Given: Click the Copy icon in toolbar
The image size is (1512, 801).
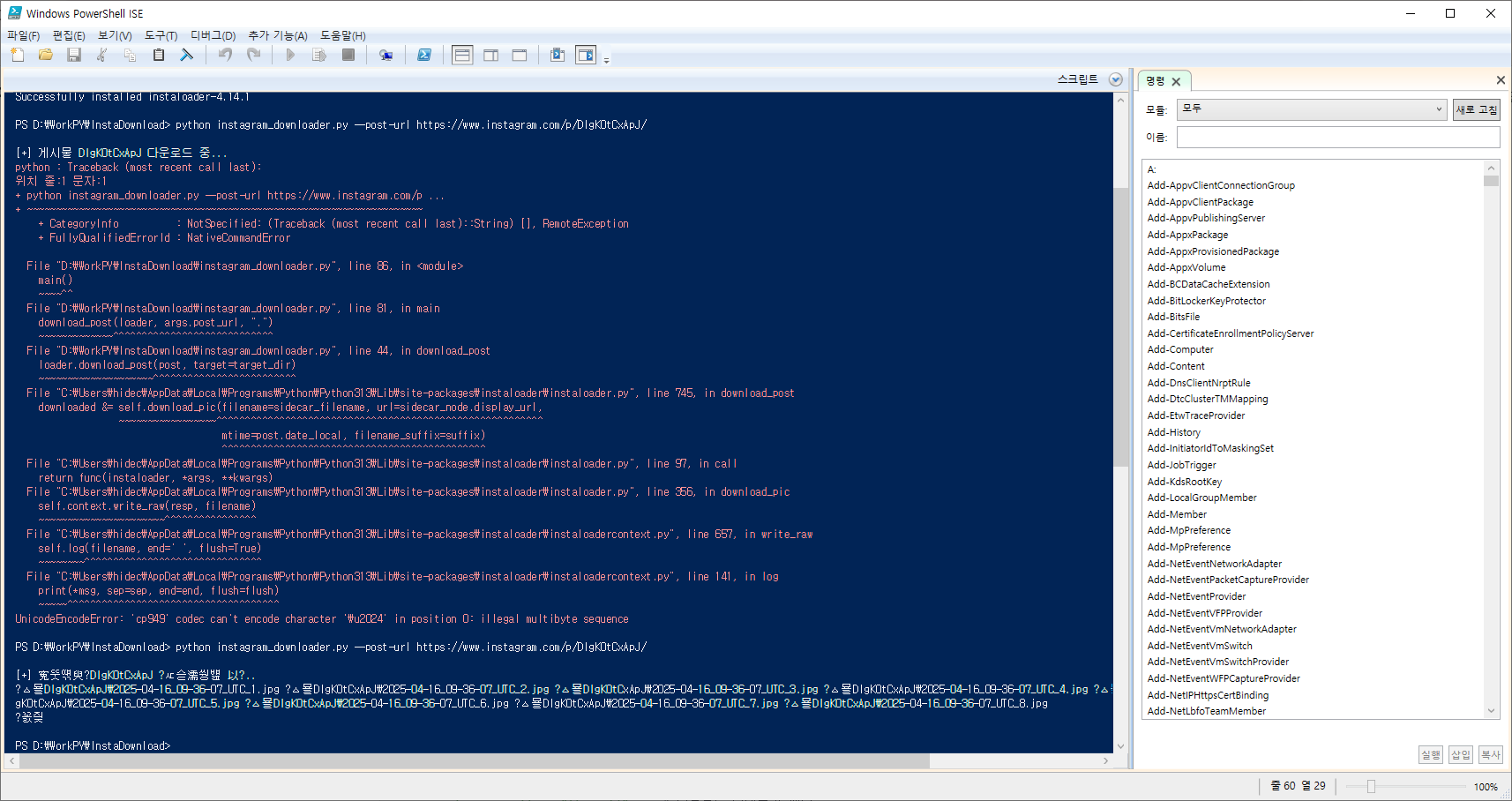Looking at the screenshot, I should tap(131, 55).
